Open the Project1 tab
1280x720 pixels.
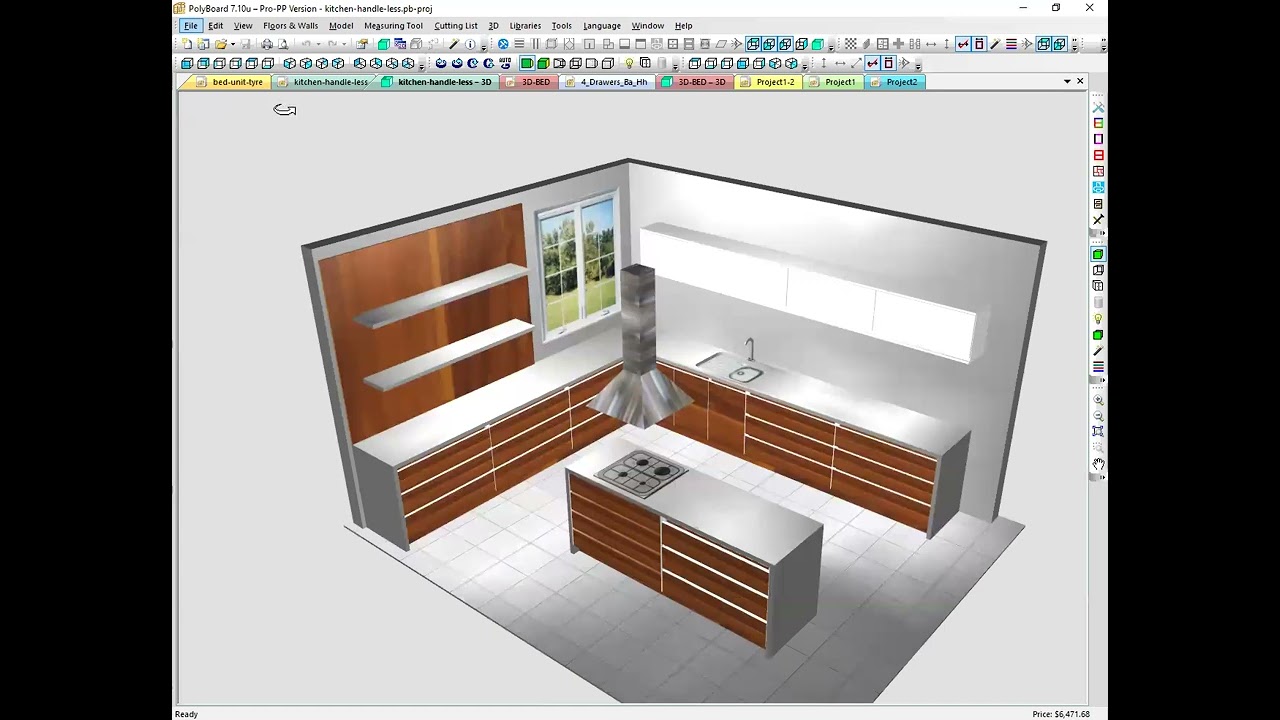coord(832,82)
